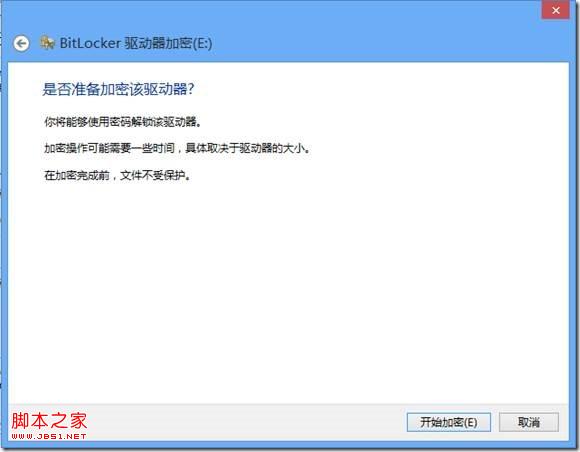Click the line 你将能够使用密码解锁该驱动器
Image resolution: width=580 pixels, height=452 pixels.
(123, 122)
